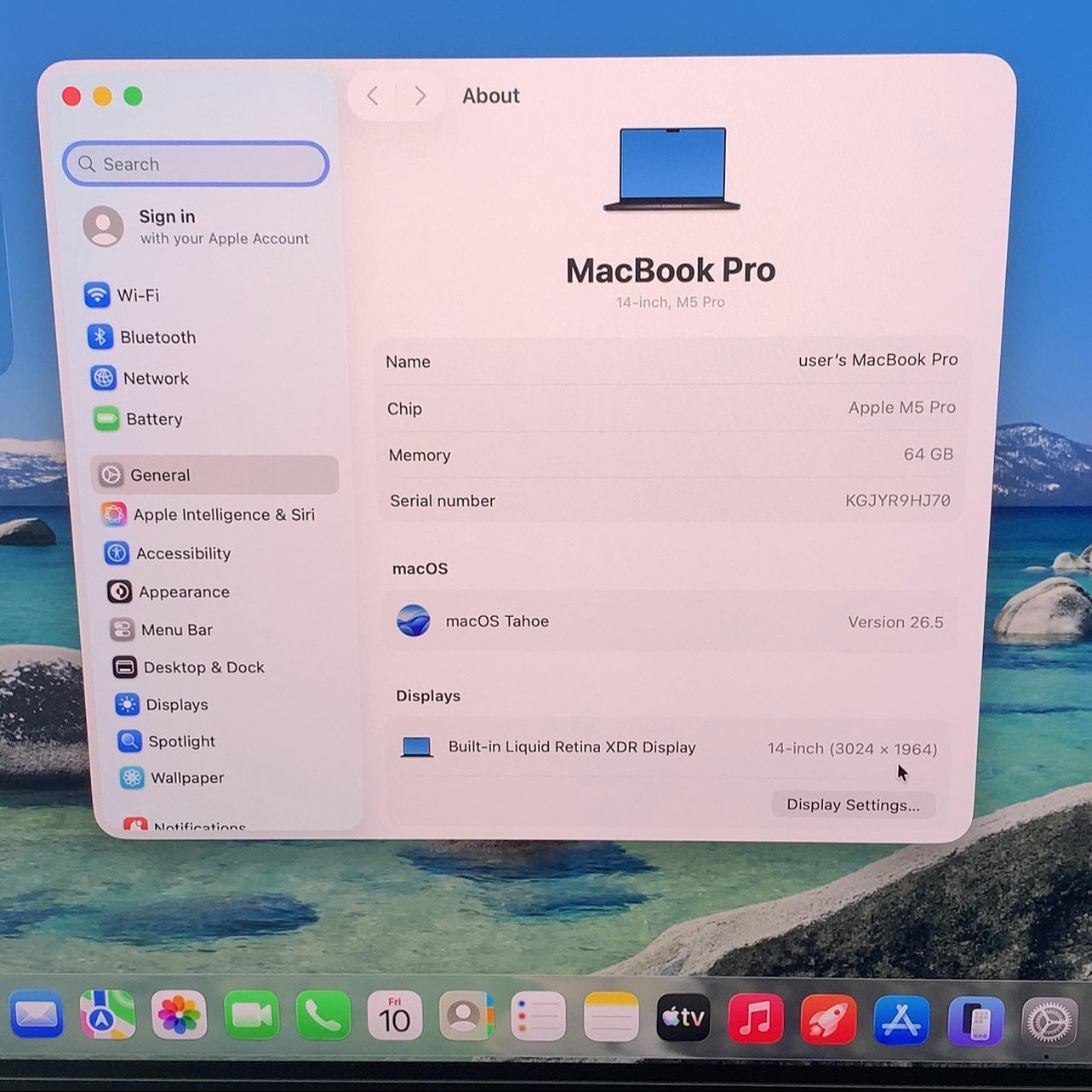Viewport: 1092px width, 1092px height.
Task: Open iPhone Mirroring from the Dock
Action: tap(975, 1020)
